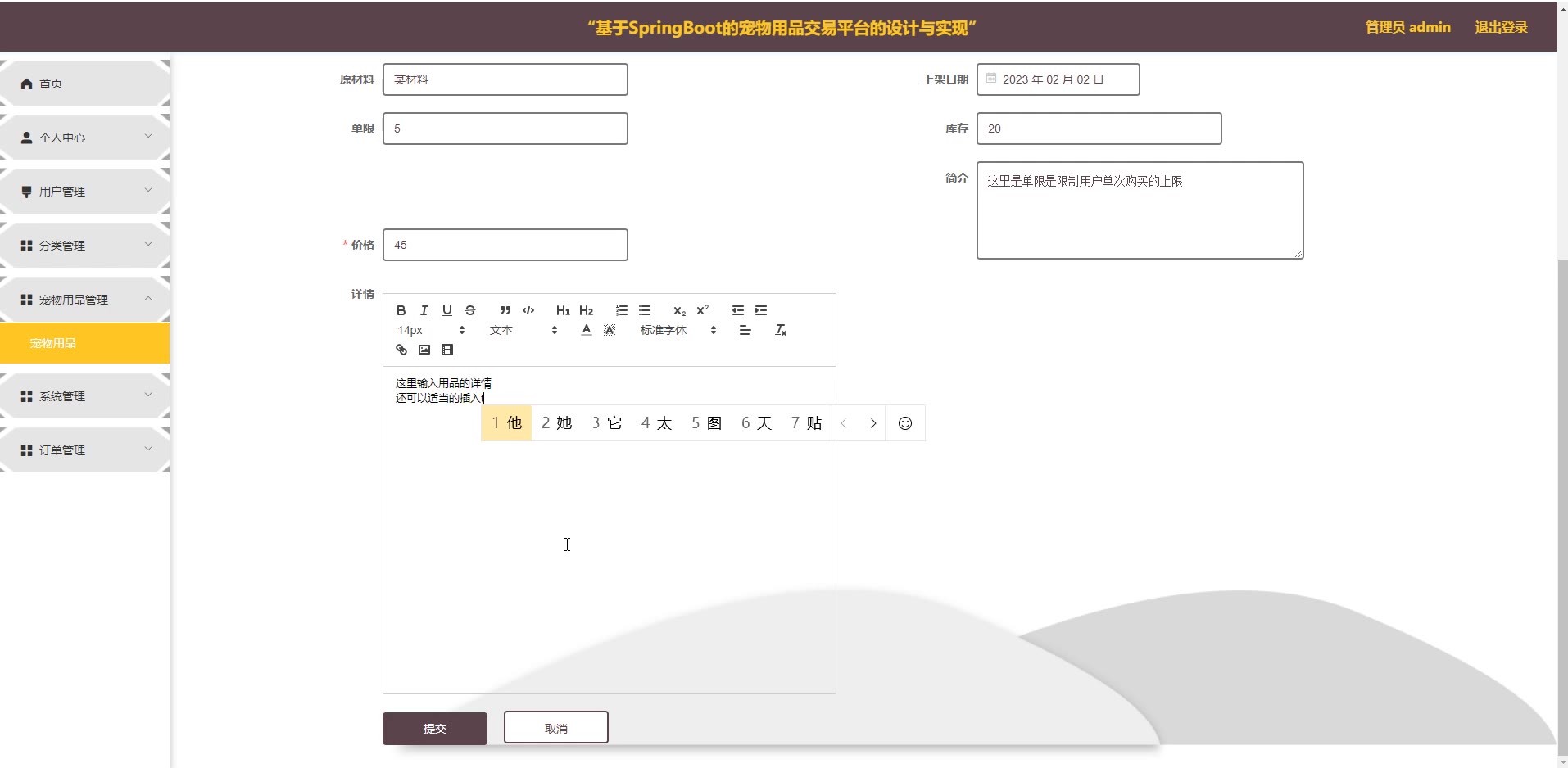1568x768 pixels.
Task: Apply subscript formatting
Action: tap(679, 310)
